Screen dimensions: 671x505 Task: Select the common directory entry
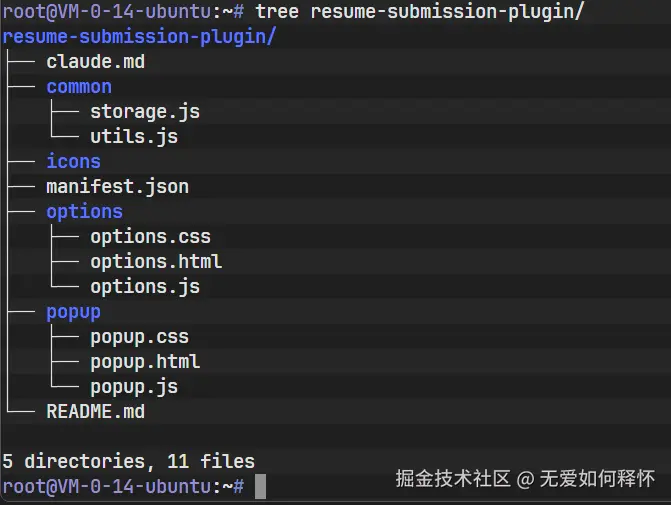tap(79, 87)
